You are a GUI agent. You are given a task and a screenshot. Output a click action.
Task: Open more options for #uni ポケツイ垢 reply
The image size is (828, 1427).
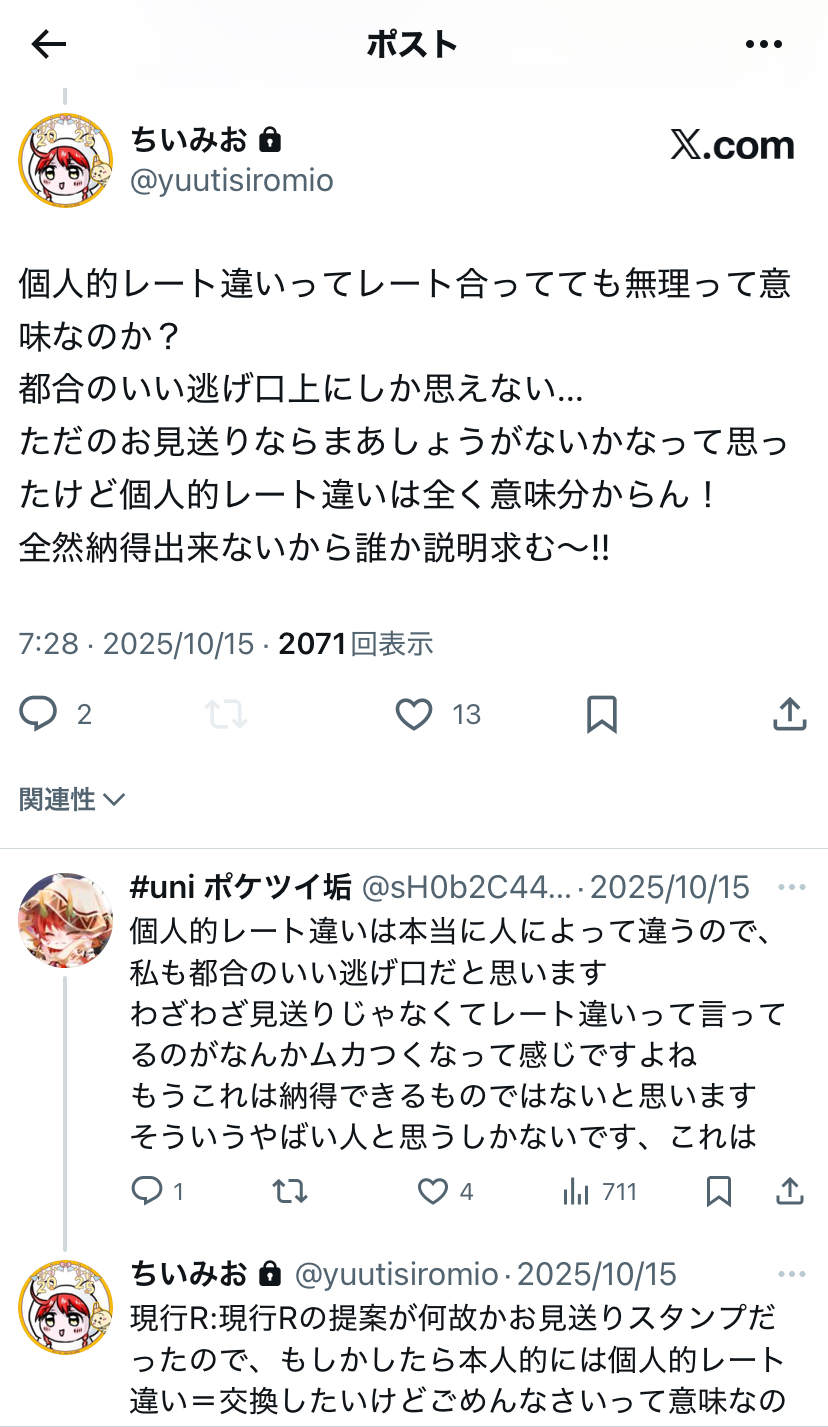click(791, 888)
